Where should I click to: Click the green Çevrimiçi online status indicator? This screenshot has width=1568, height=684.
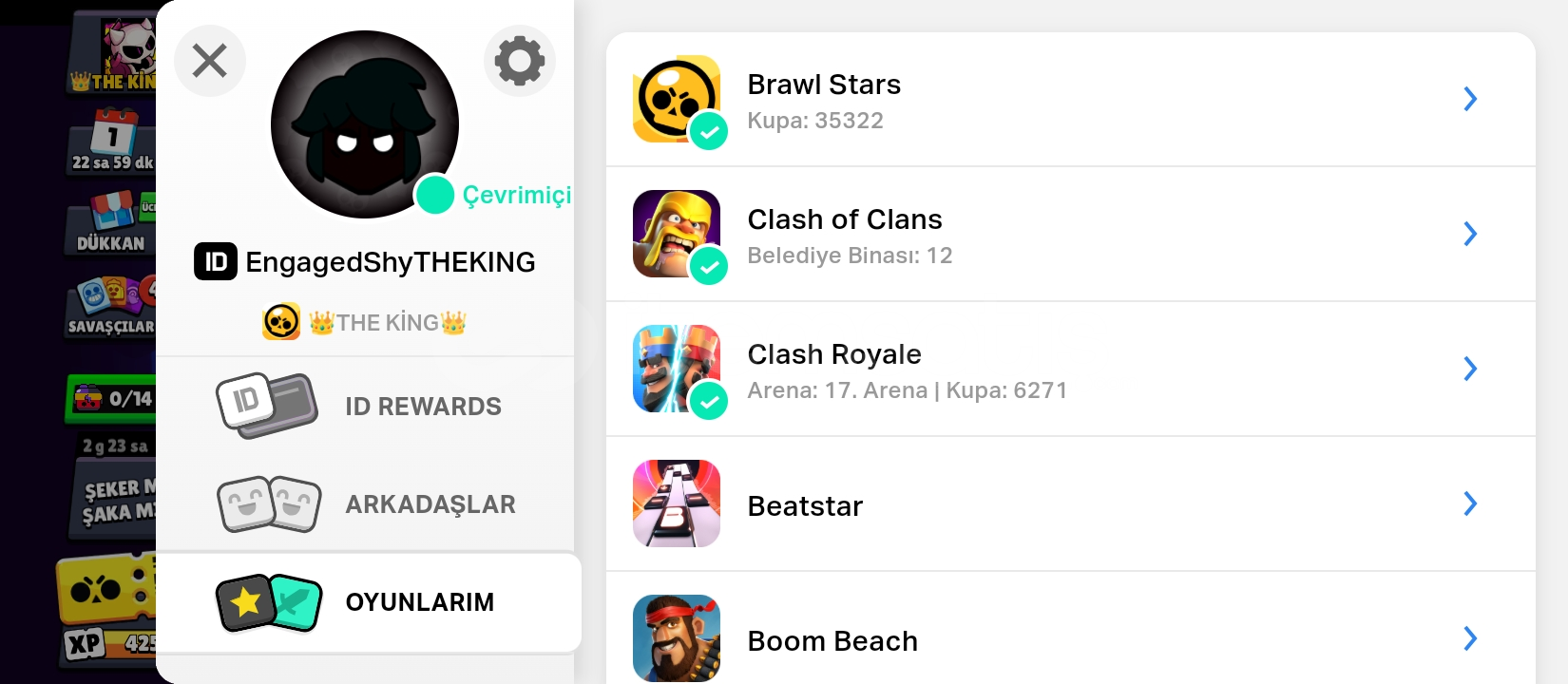tap(435, 195)
